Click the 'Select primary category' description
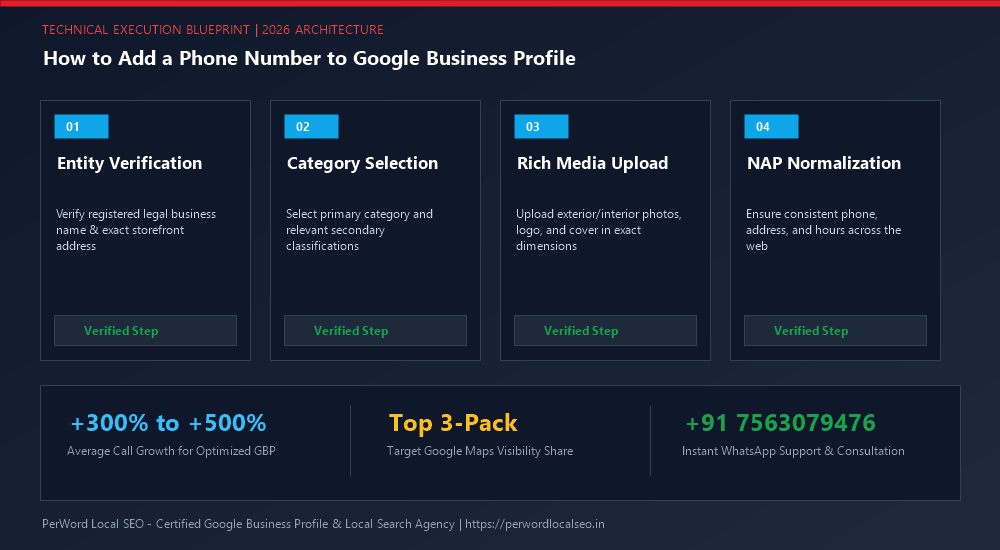Screen dimensions: 1000x550 point(359,230)
